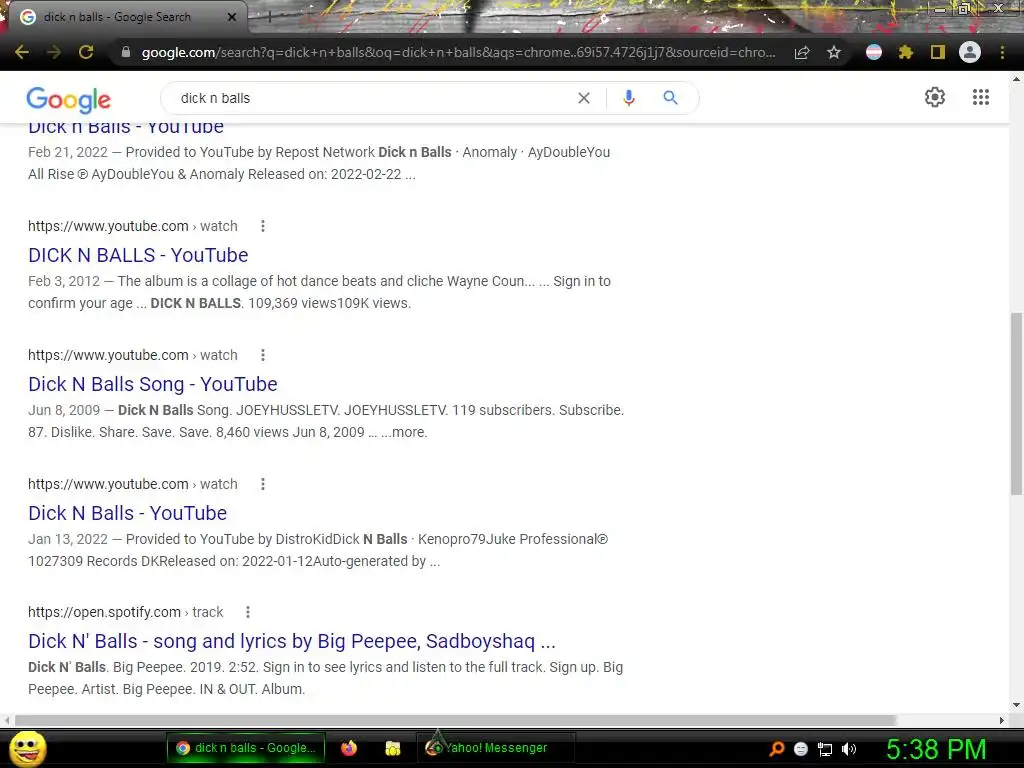Click the browser forward arrow
This screenshot has width=1024, height=768.
[54, 52]
